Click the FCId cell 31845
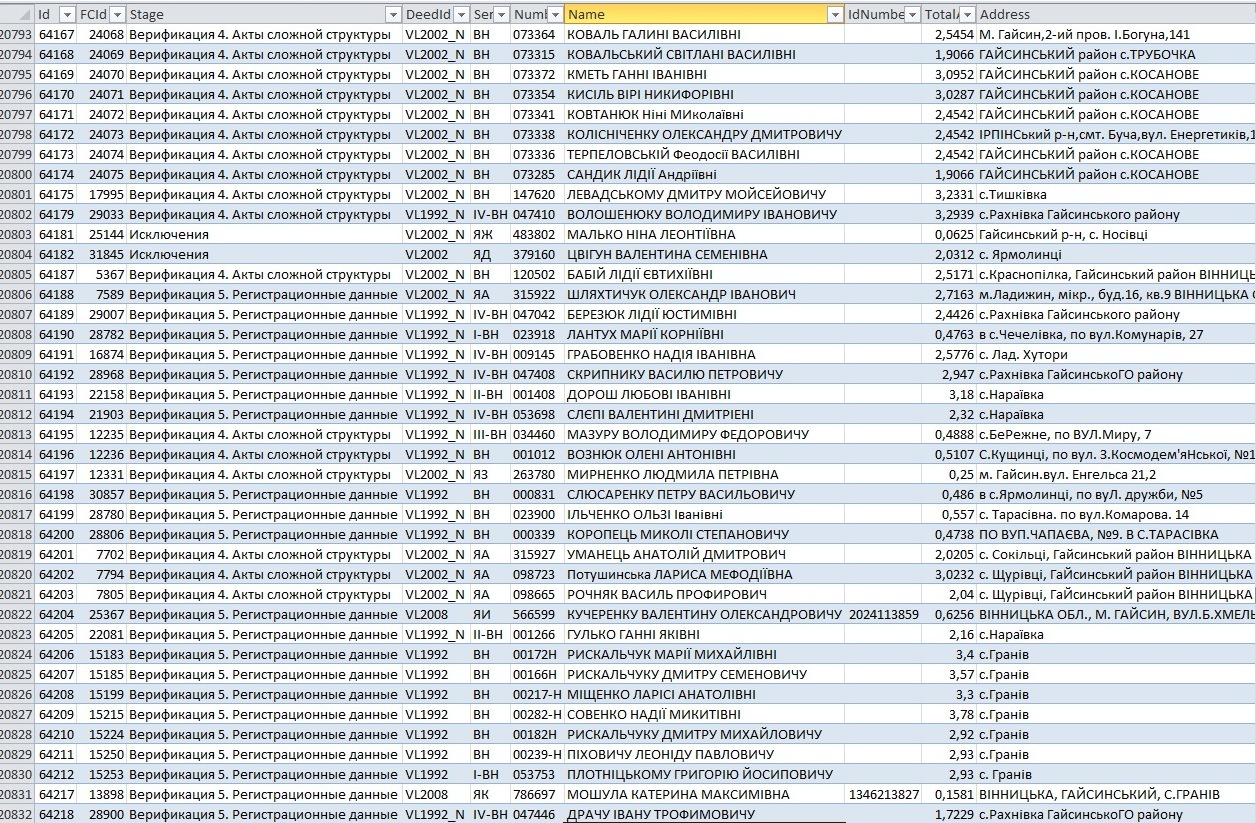This screenshot has height=823, width=1256. 102,255
